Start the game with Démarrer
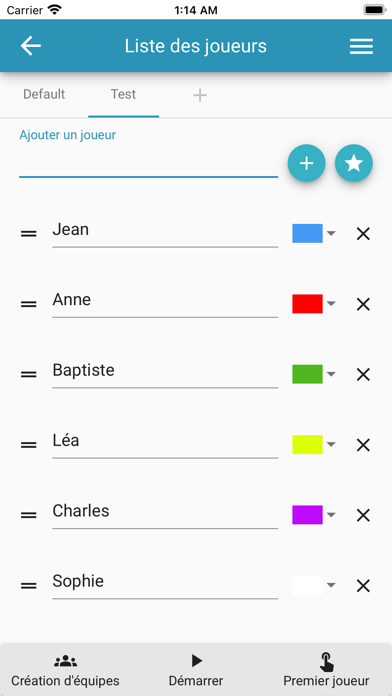This screenshot has height=696, width=392. click(196, 670)
